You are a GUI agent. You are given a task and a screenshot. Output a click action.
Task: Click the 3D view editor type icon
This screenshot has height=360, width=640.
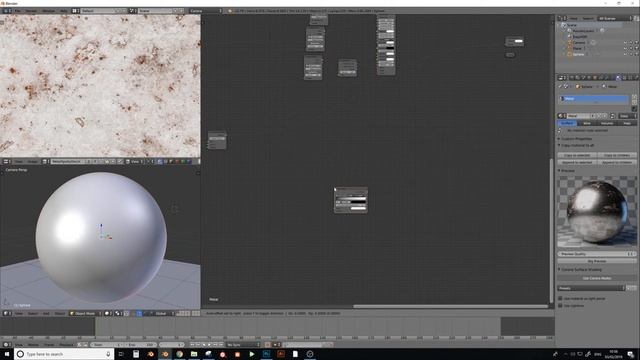pyautogui.click(x=7, y=313)
